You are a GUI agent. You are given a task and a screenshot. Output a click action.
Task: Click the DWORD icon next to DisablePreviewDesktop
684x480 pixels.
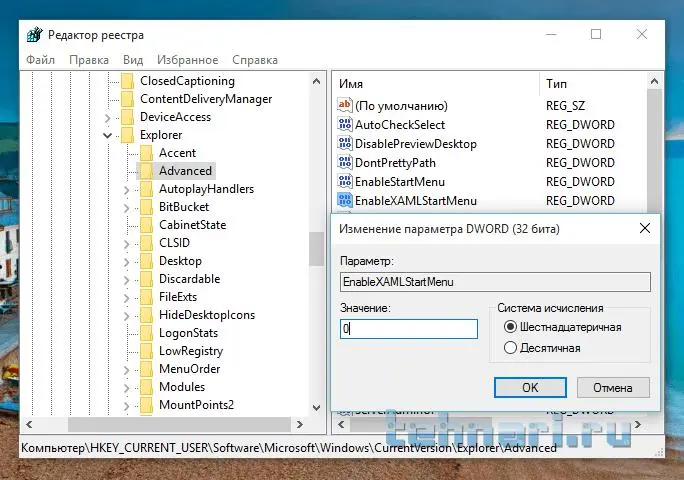(345, 143)
